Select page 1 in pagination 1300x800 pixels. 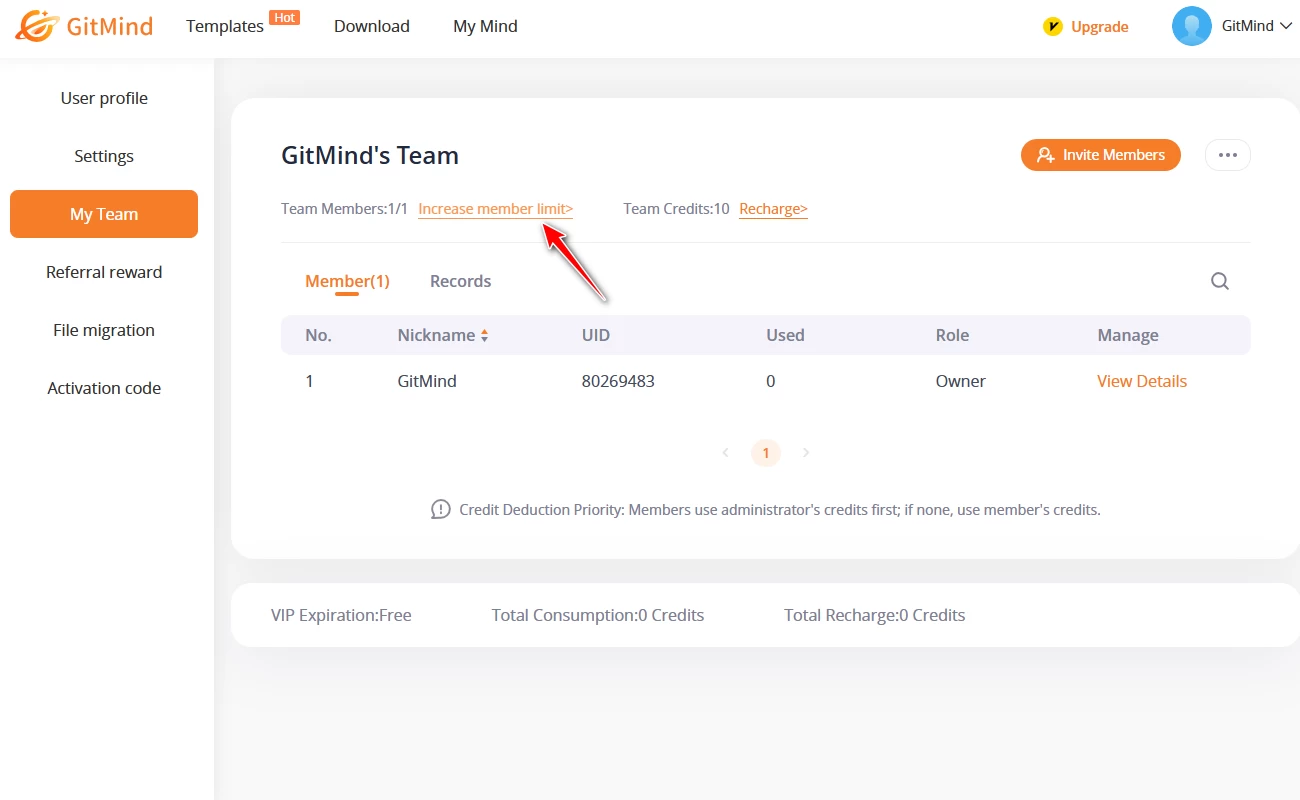(x=766, y=453)
